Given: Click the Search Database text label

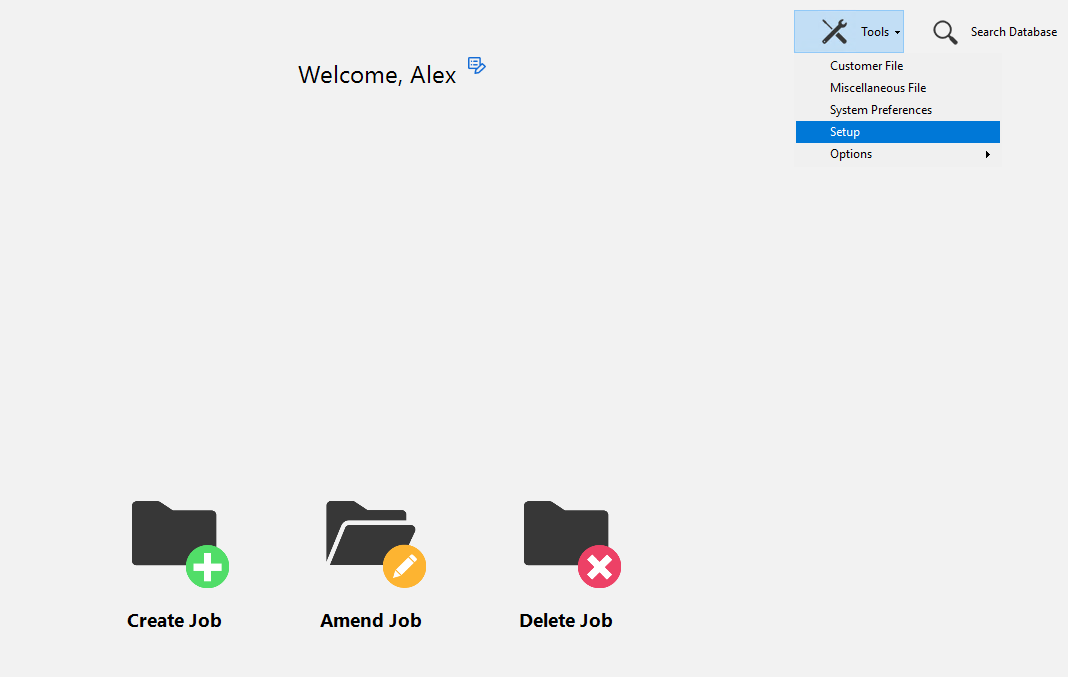Looking at the screenshot, I should [1013, 32].
